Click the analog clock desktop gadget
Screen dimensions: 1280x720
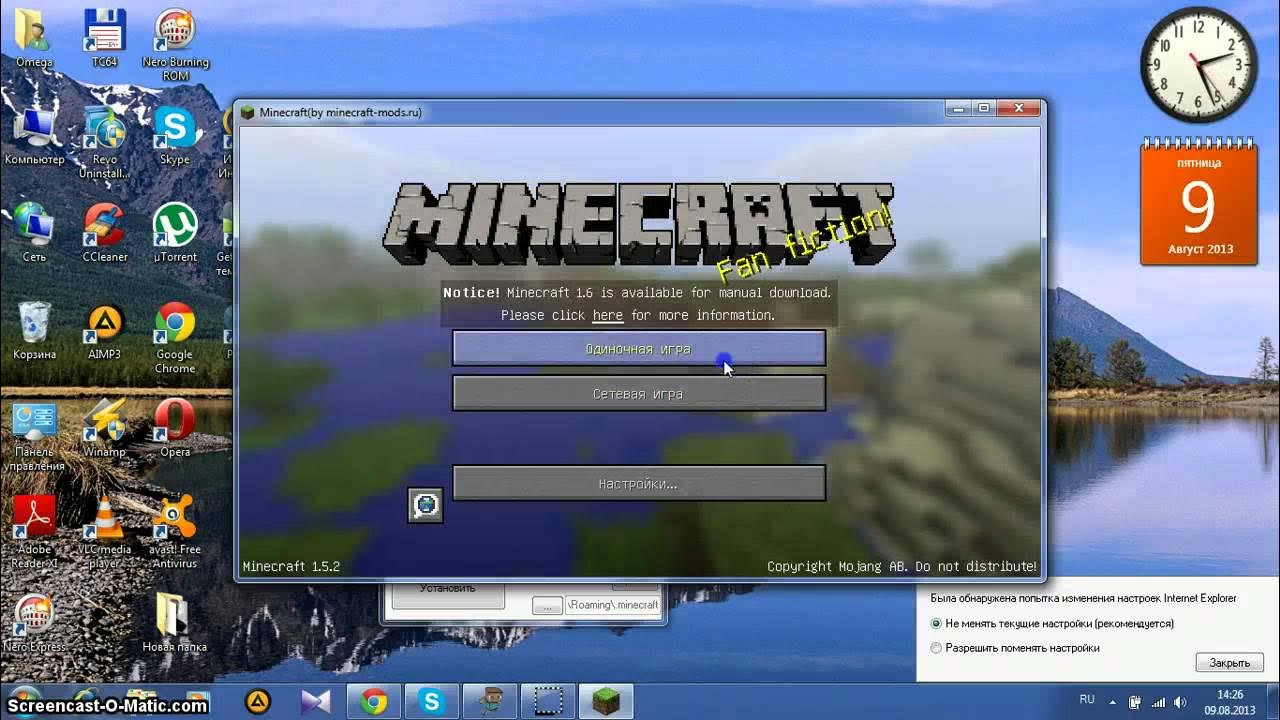1198,66
